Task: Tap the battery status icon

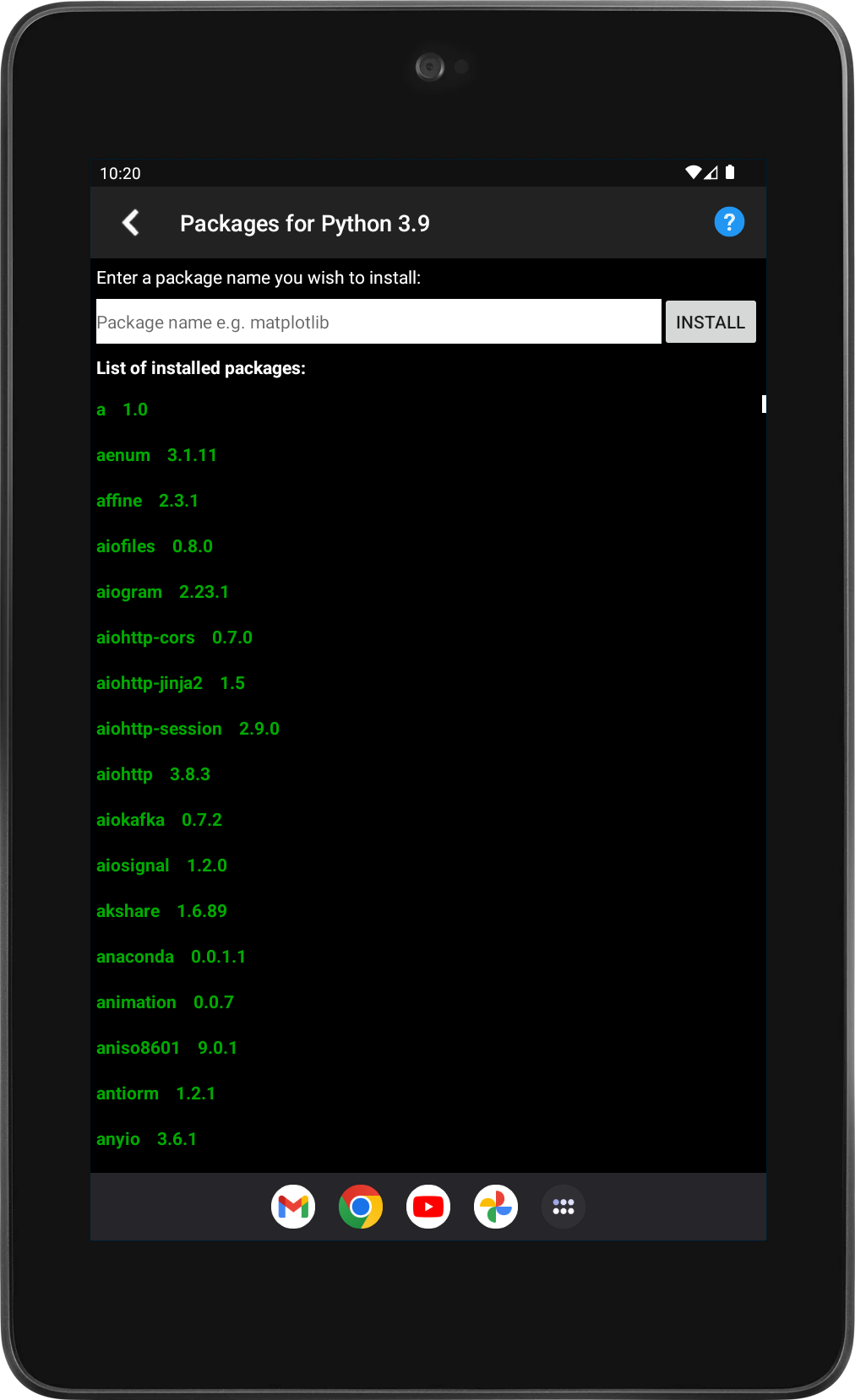Action: (730, 172)
